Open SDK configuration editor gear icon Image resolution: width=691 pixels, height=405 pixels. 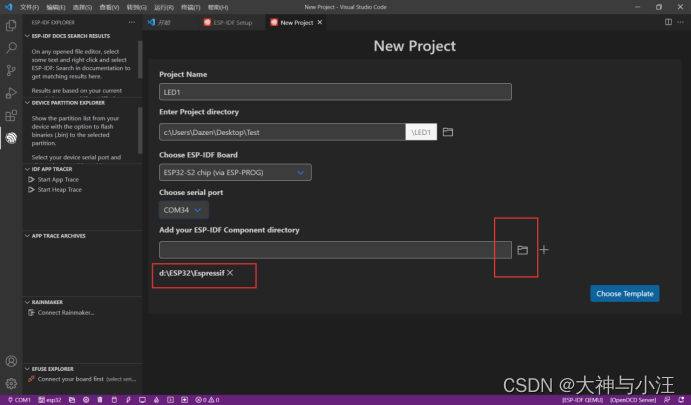coord(86,400)
